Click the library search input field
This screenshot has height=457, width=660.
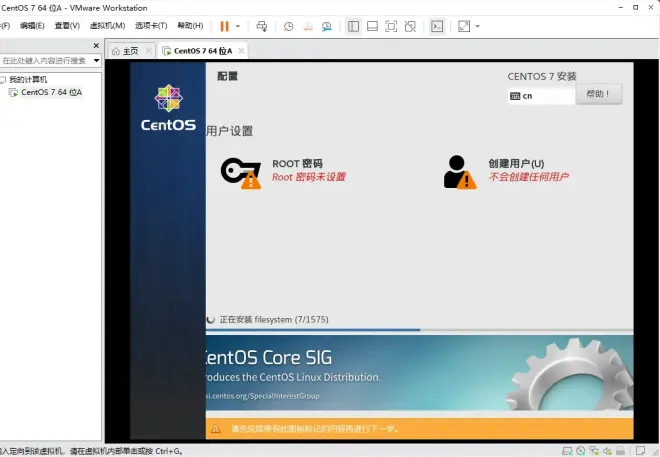[x=45, y=61]
